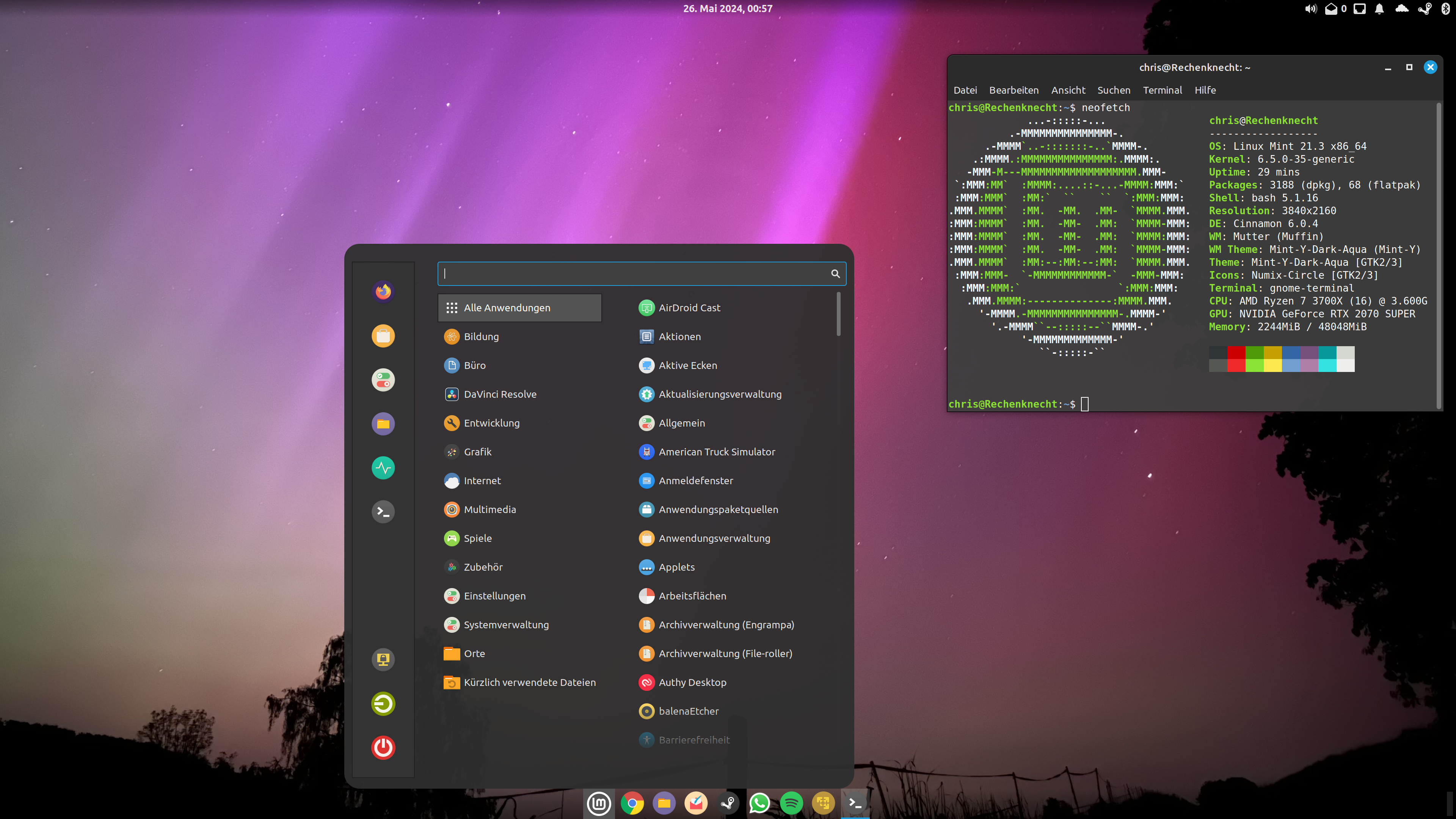Viewport: 1456px width, 819px height.
Task: Open Spotify in taskbar
Action: [792, 803]
